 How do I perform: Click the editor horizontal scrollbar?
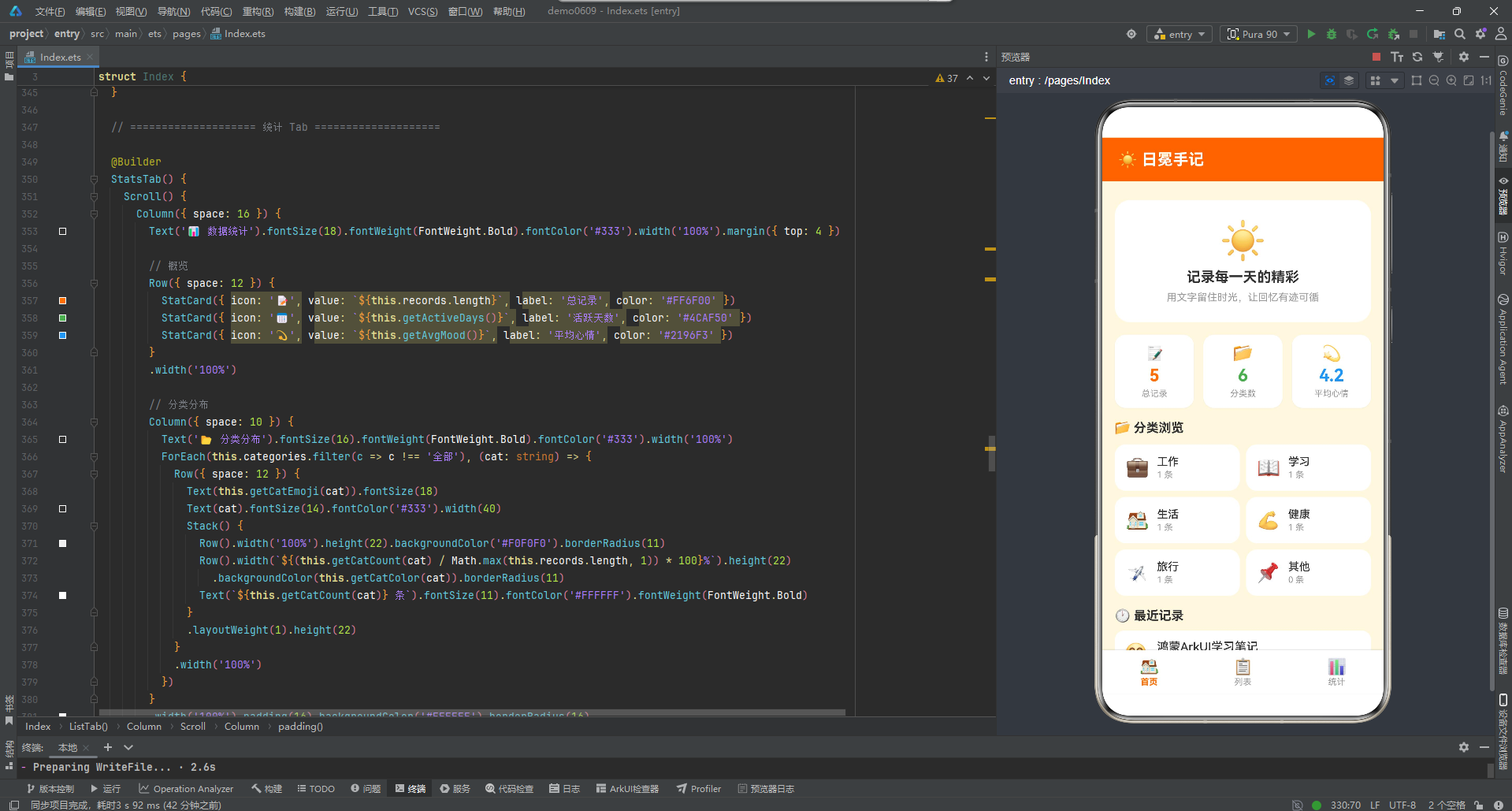472,712
